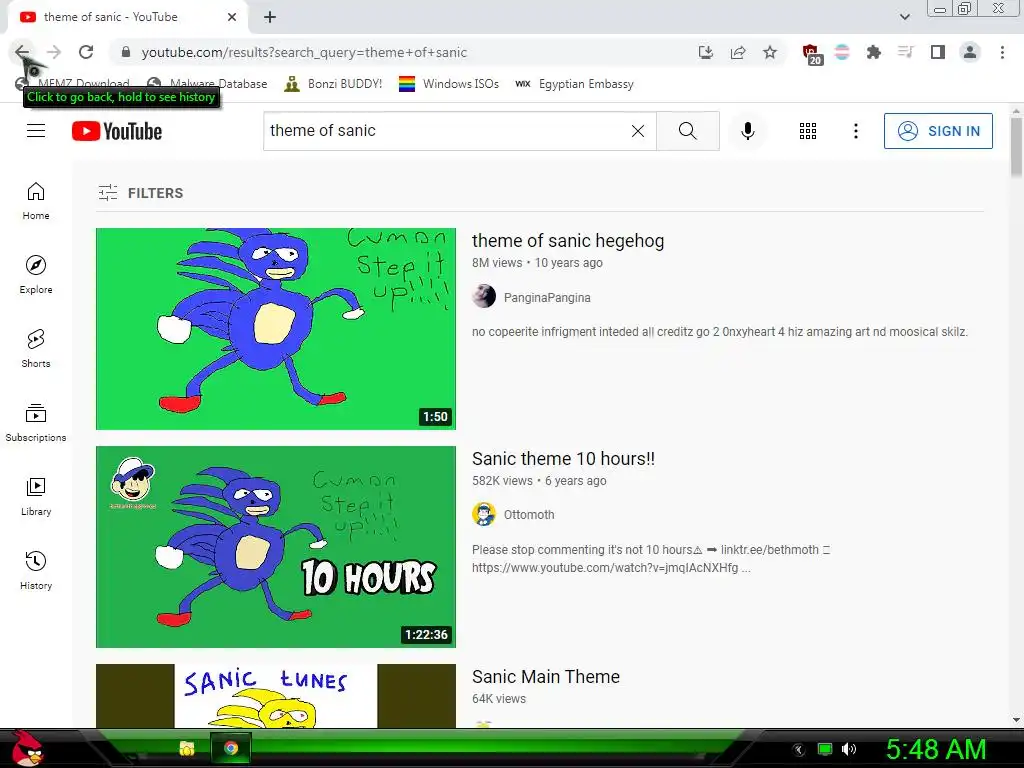Open the 'theme of sanic hegehog' title
Viewport: 1024px width, 768px height.
click(568, 241)
